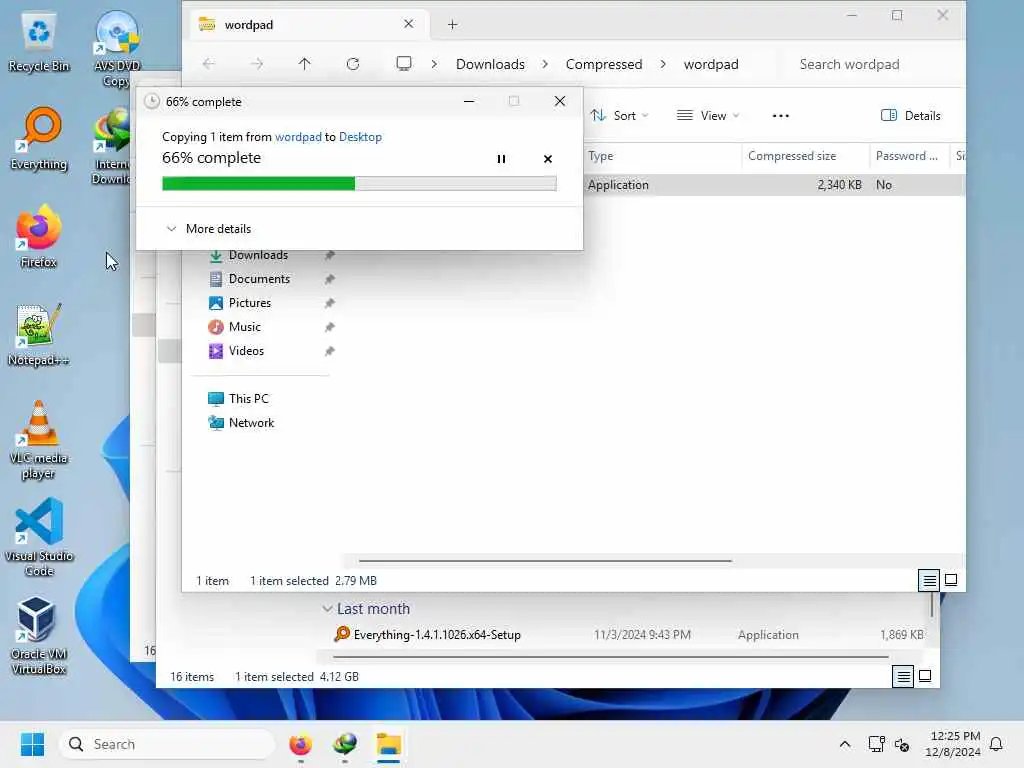Click the taskbar Search box
1024x768 pixels.
tap(167, 744)
